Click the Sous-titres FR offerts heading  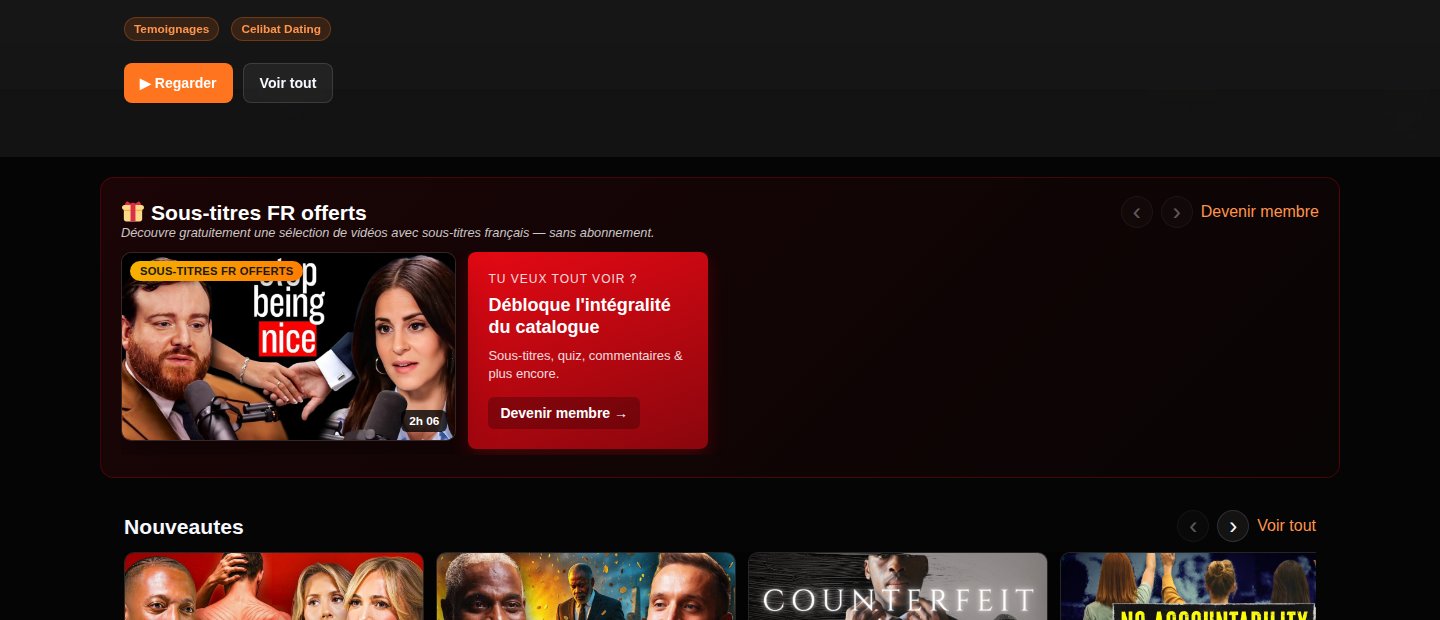[x=259, y=213]
